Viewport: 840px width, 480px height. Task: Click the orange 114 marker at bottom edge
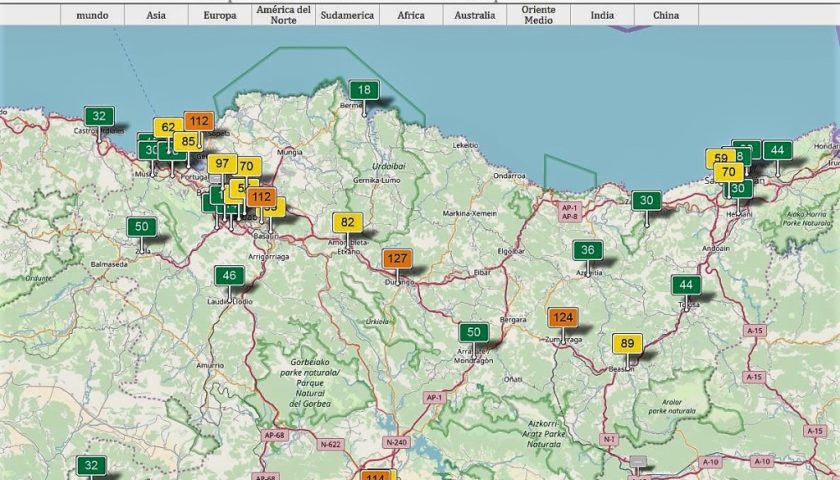pyautogui.click(x=376, y=476)
